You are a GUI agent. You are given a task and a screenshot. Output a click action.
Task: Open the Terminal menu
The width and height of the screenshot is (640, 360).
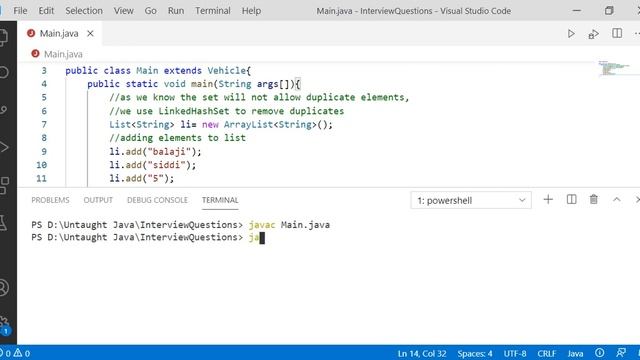(212, 11)
